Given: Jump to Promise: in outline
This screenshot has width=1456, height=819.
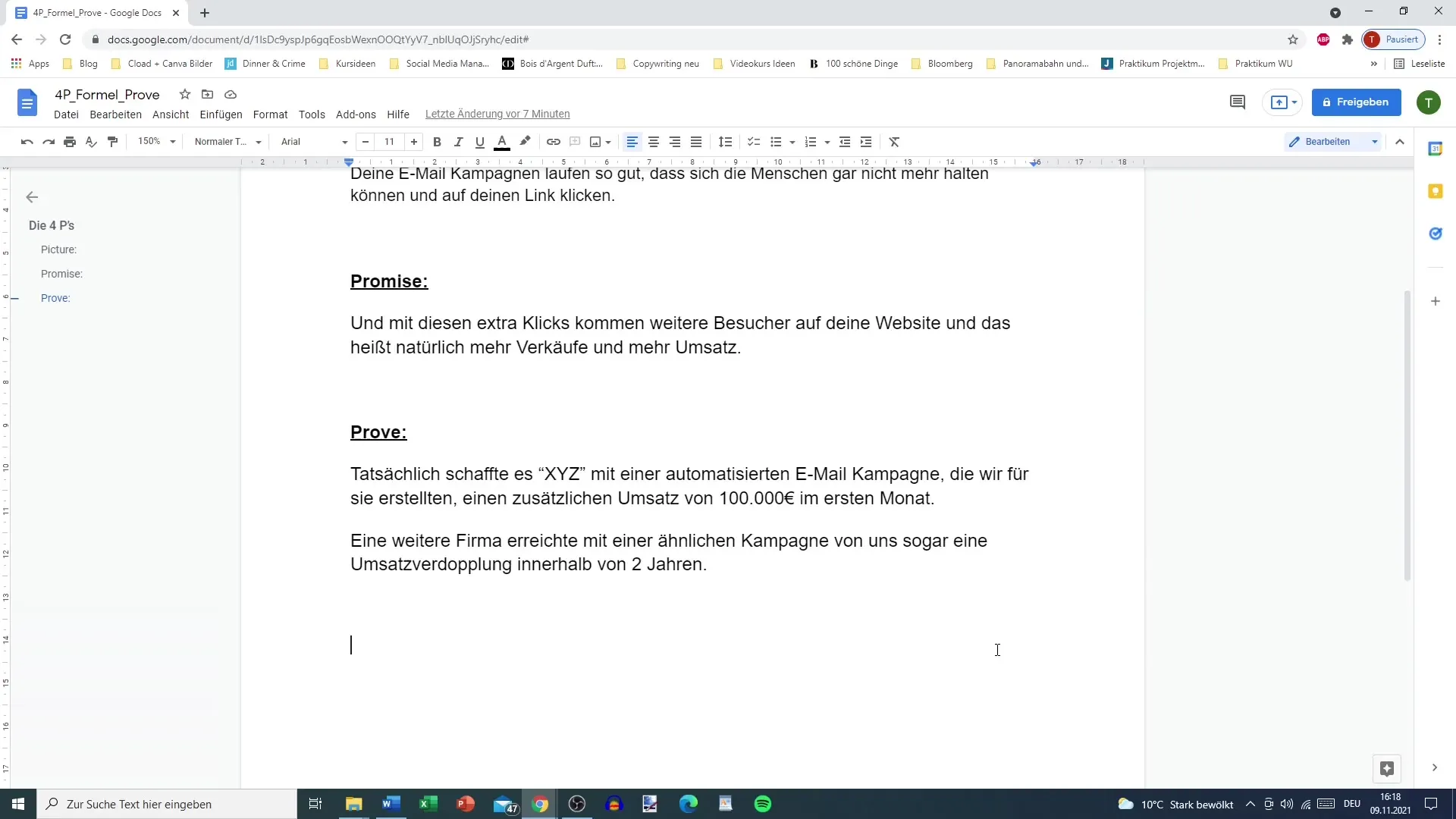Looking at the screenshot, I should tap(61, 274).
